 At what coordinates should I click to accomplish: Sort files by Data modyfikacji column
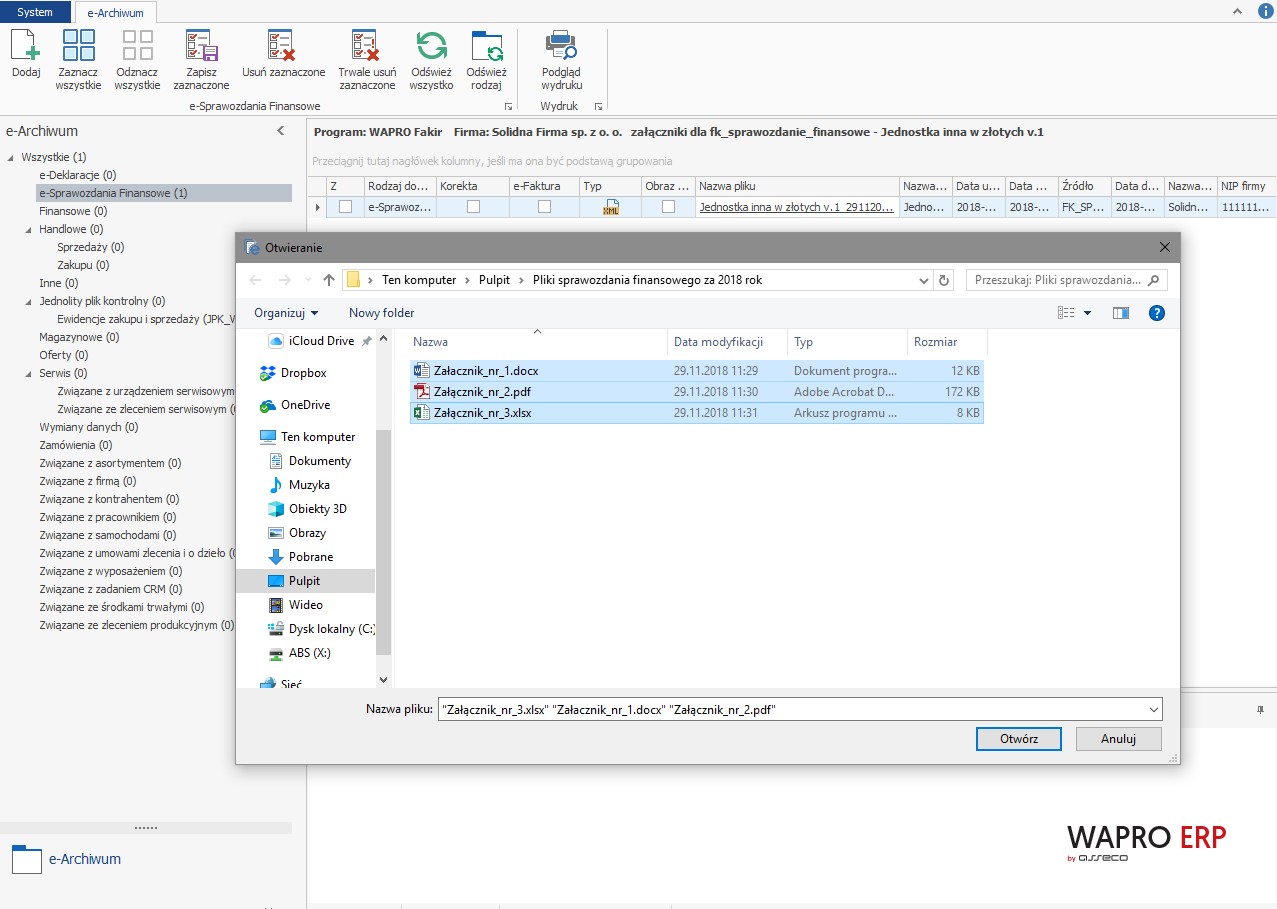tap(727, 342)
